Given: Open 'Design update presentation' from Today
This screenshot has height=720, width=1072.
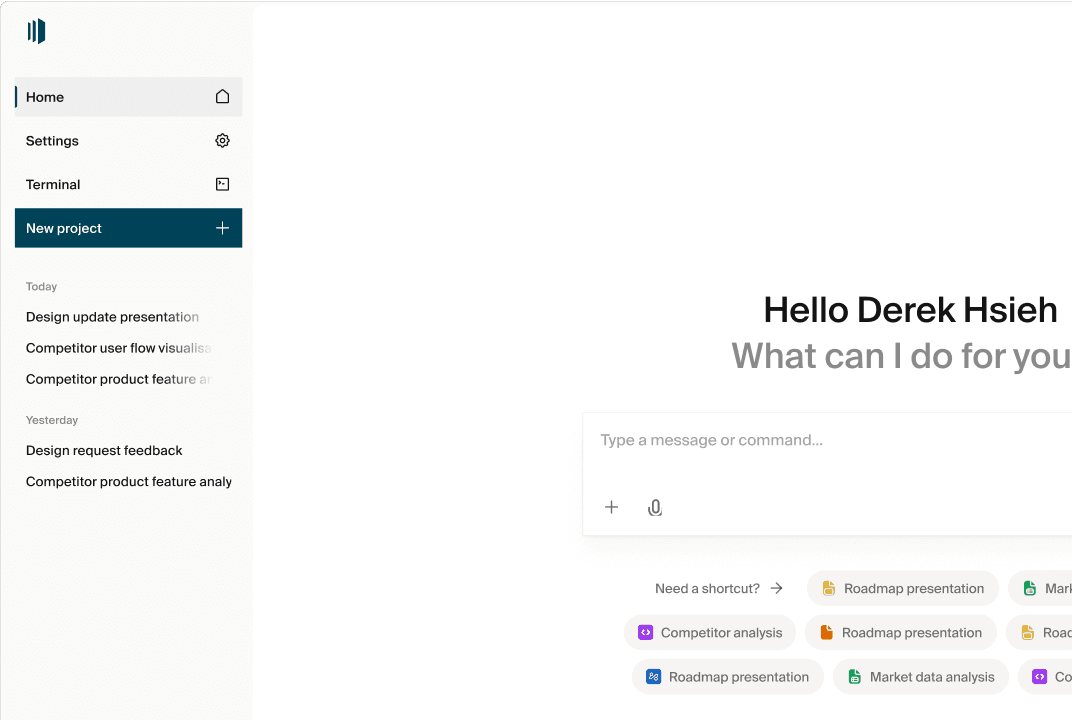Looking at the screenshot, I should pos(112,317).
